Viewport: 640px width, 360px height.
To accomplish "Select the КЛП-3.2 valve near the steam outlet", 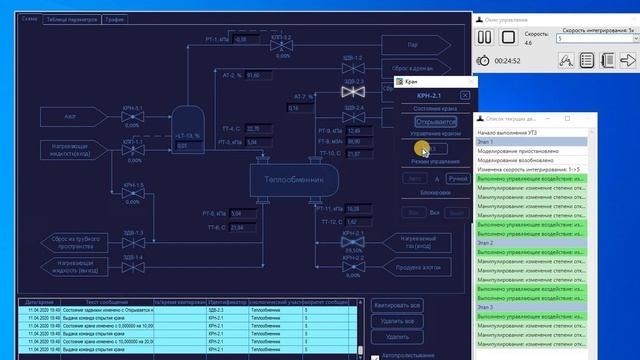I will coord(281,45).
